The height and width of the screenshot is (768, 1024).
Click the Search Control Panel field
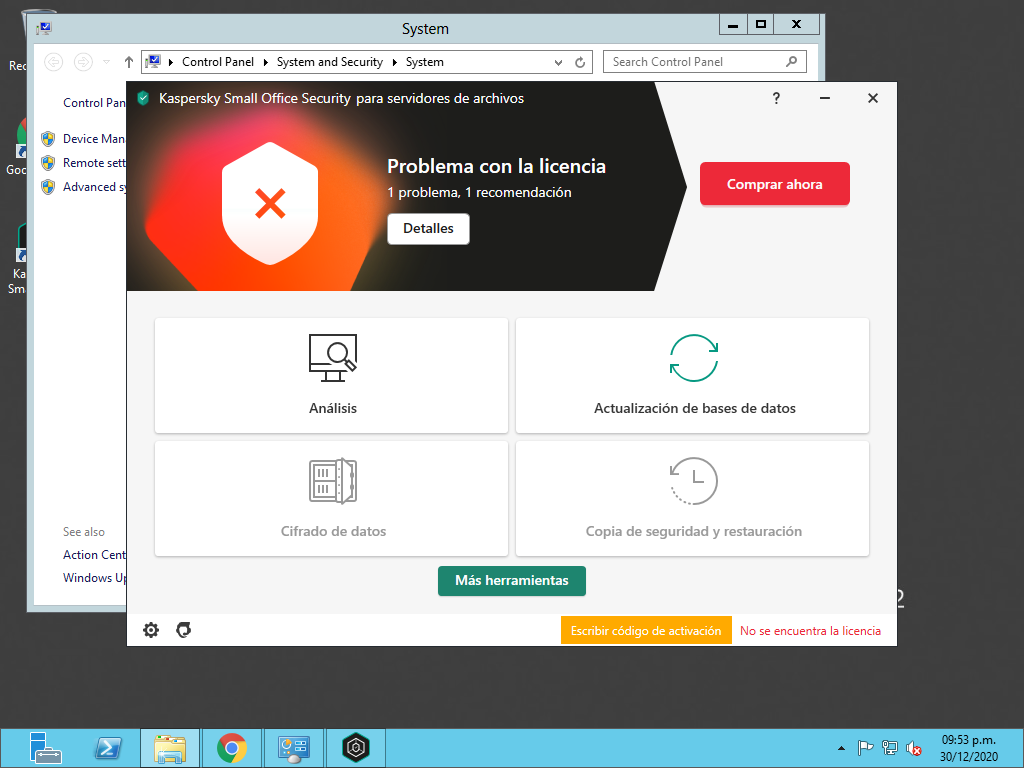705,62
